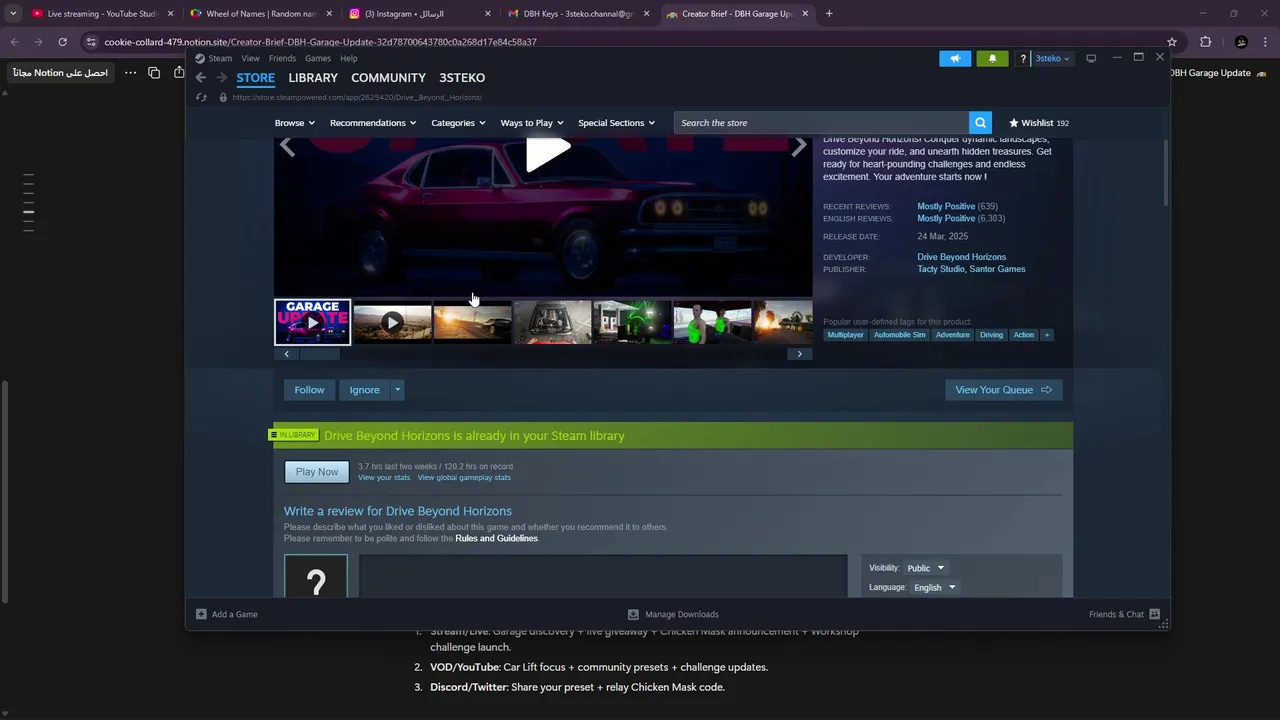Viewport: 1280px width, 720px height.
Task: Click the Multiplayer tag
Action: (845, 335)
